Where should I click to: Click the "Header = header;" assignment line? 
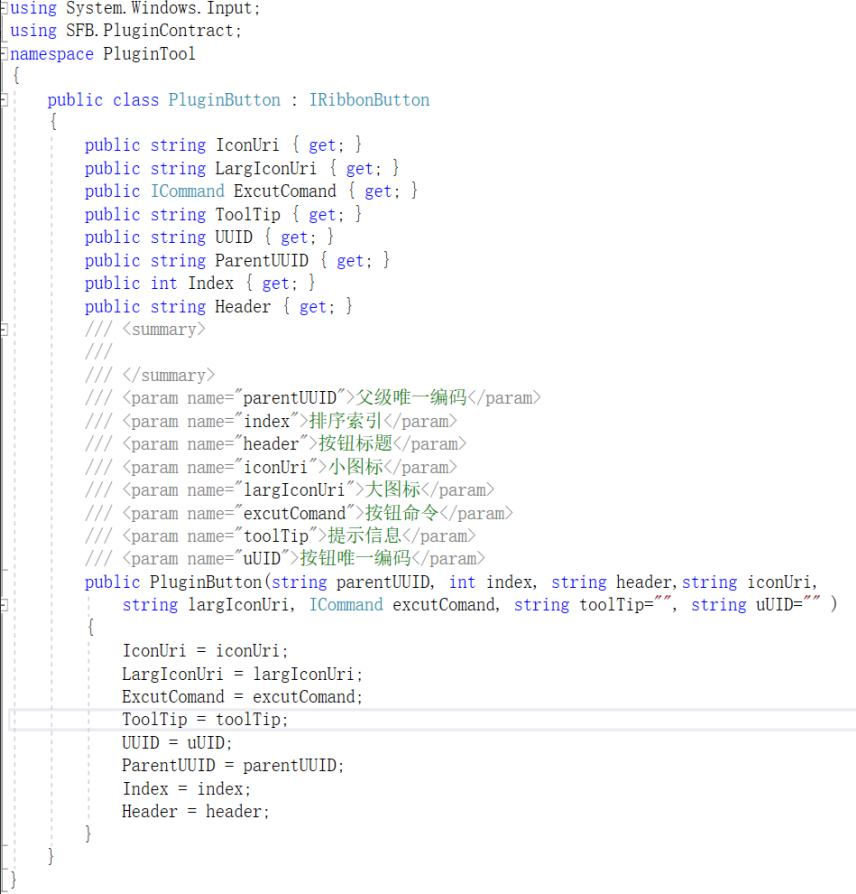pos(196,812)
